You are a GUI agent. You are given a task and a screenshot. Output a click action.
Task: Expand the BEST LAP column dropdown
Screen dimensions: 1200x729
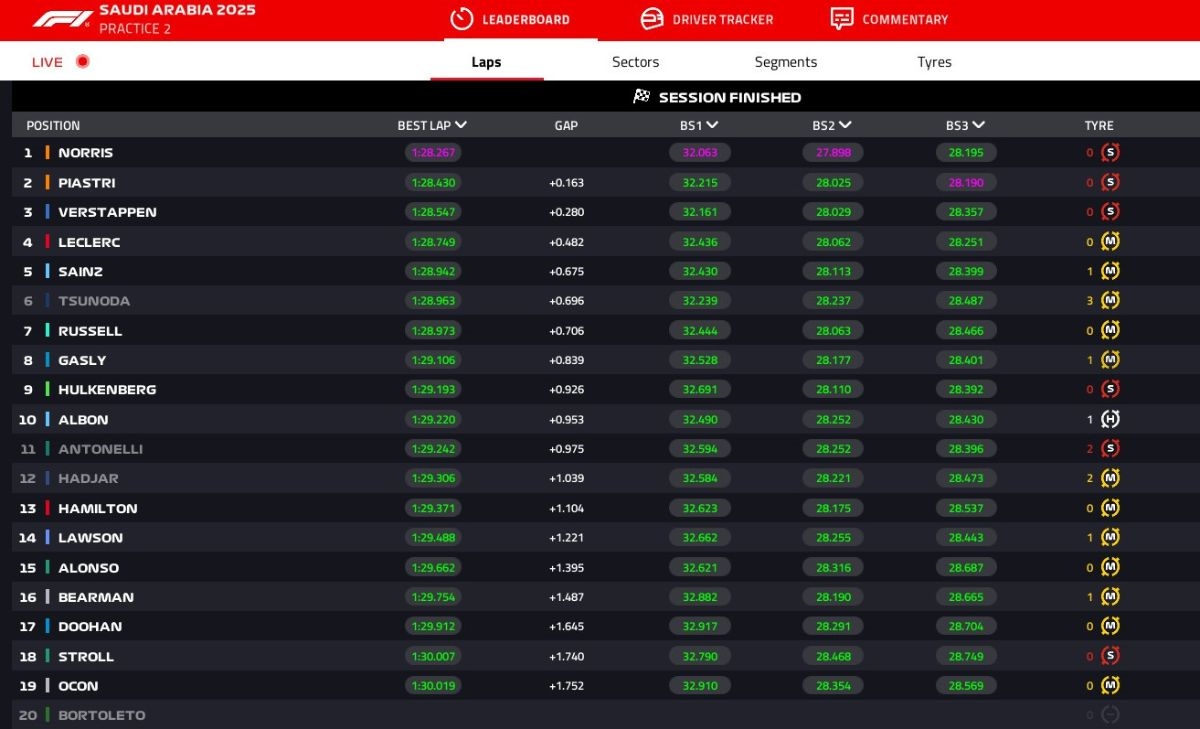click(461, 125)
